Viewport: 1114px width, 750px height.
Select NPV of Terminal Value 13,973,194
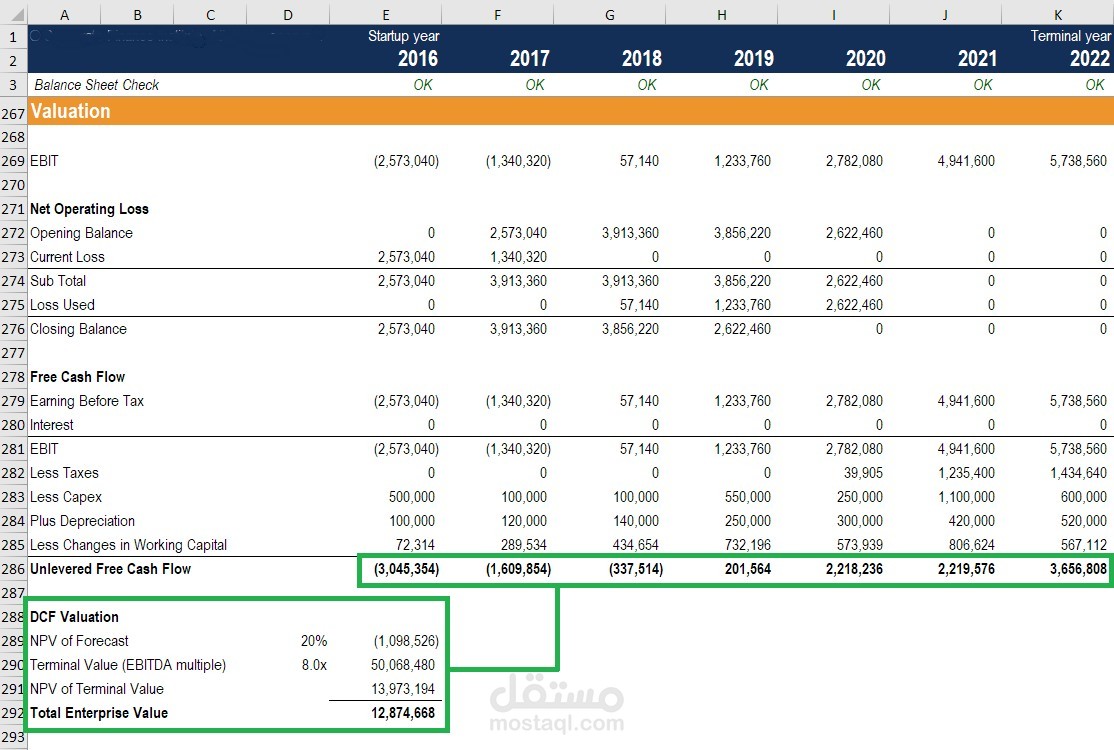coord(403,689)
